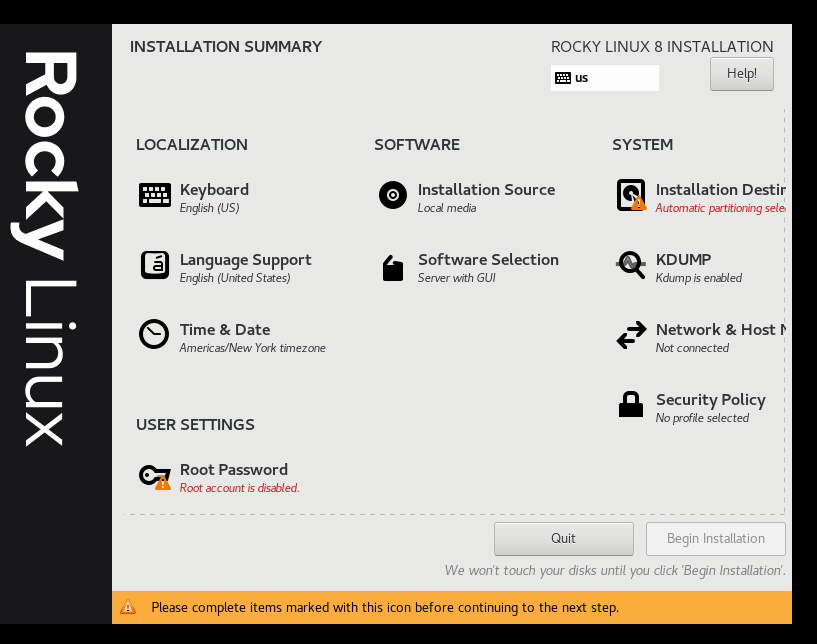Click the 'No profile selected' text

click(x=702, y=418)
